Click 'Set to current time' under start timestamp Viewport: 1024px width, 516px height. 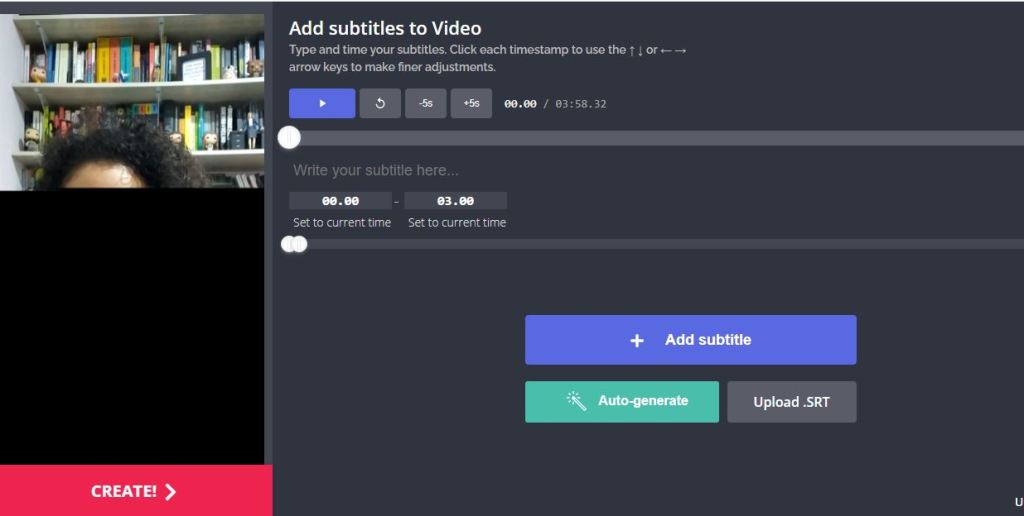coord(342,223)
